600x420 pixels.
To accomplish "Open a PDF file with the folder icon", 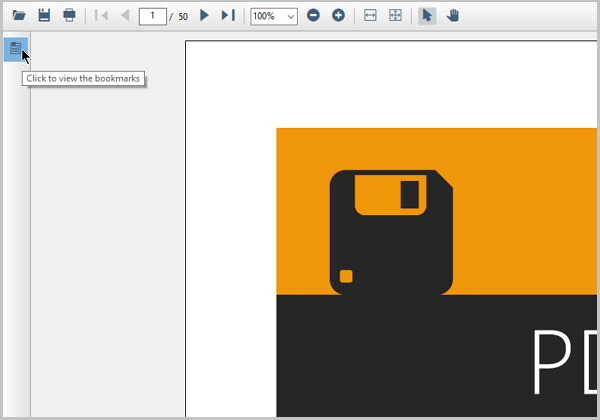I will click(19, 15).
